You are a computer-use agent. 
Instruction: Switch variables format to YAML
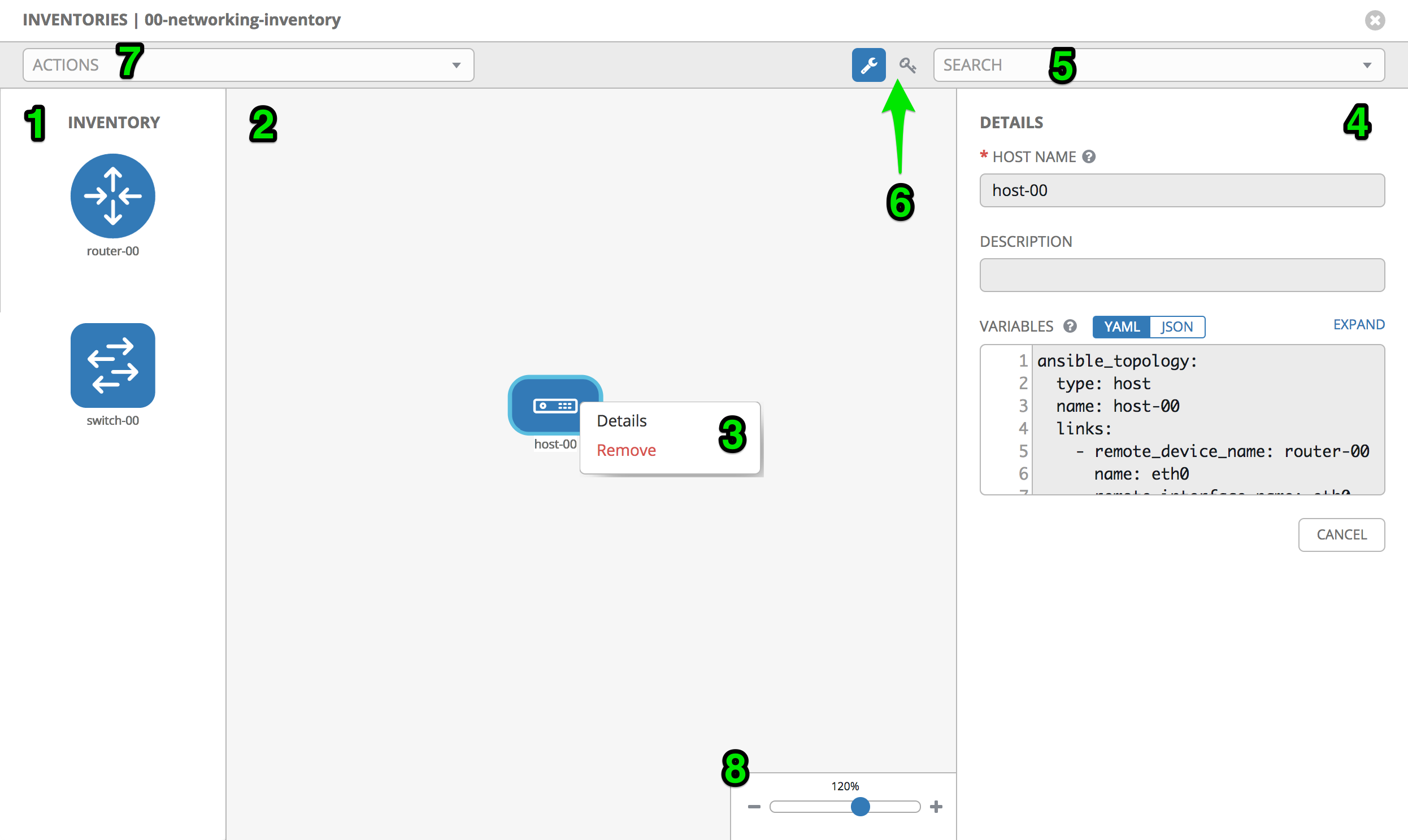point(1121,327)
